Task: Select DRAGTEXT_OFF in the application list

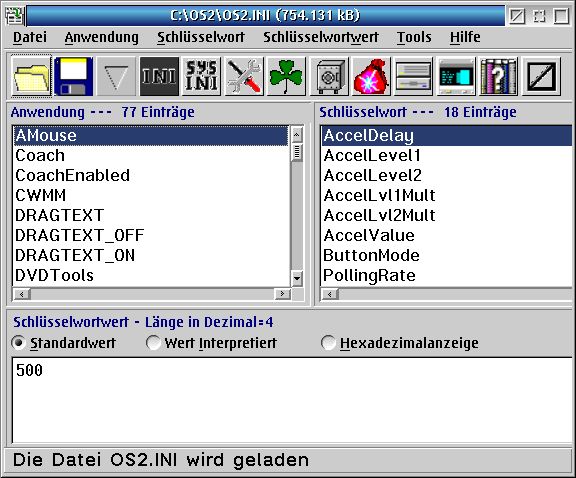Action: [x=151, y=235]
